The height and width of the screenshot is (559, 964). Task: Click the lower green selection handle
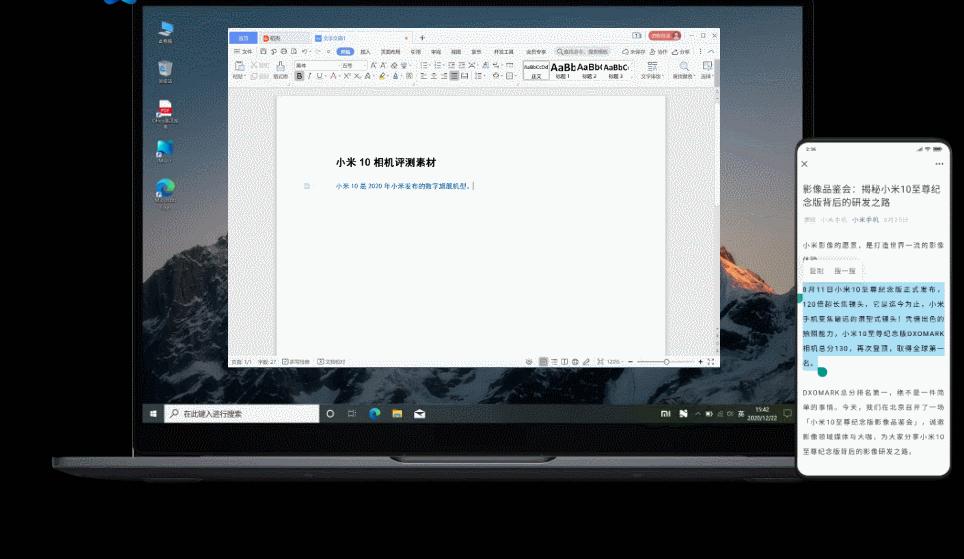[x=822, y=372]
